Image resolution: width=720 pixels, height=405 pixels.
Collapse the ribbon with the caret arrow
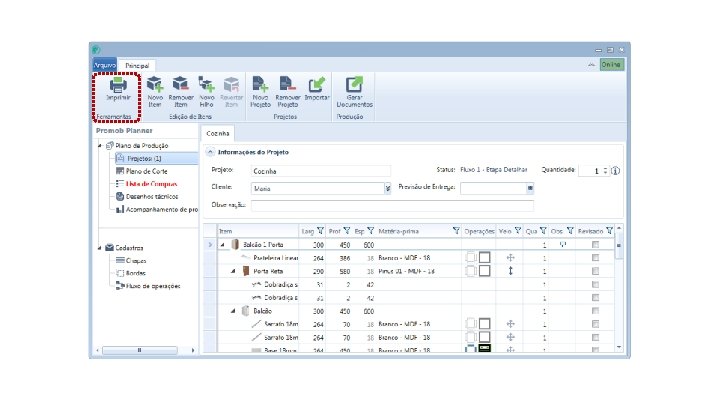point(591,65)
